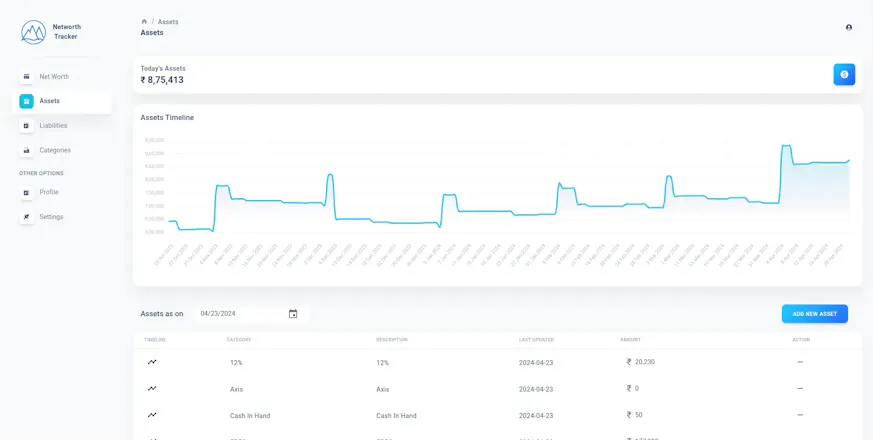Click the 12% category cell

236,363
